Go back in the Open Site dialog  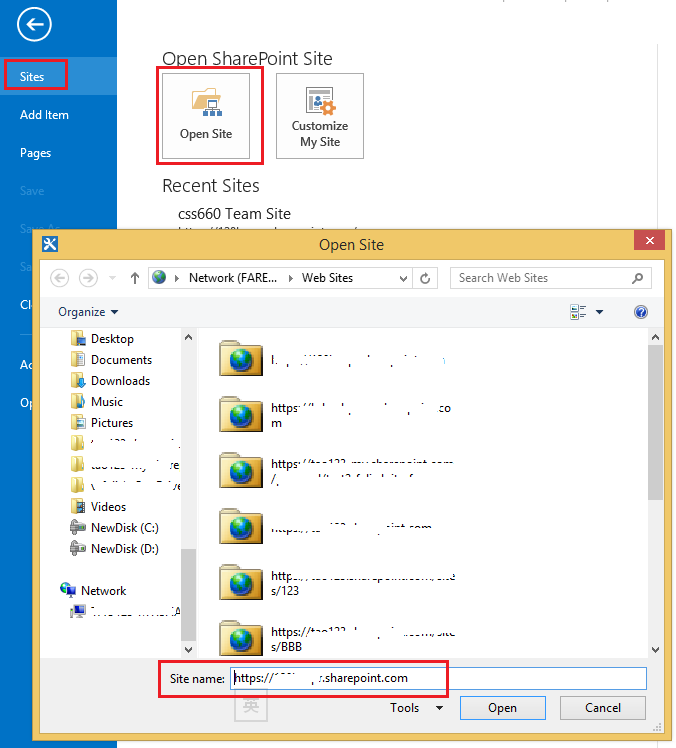point(60,278)
